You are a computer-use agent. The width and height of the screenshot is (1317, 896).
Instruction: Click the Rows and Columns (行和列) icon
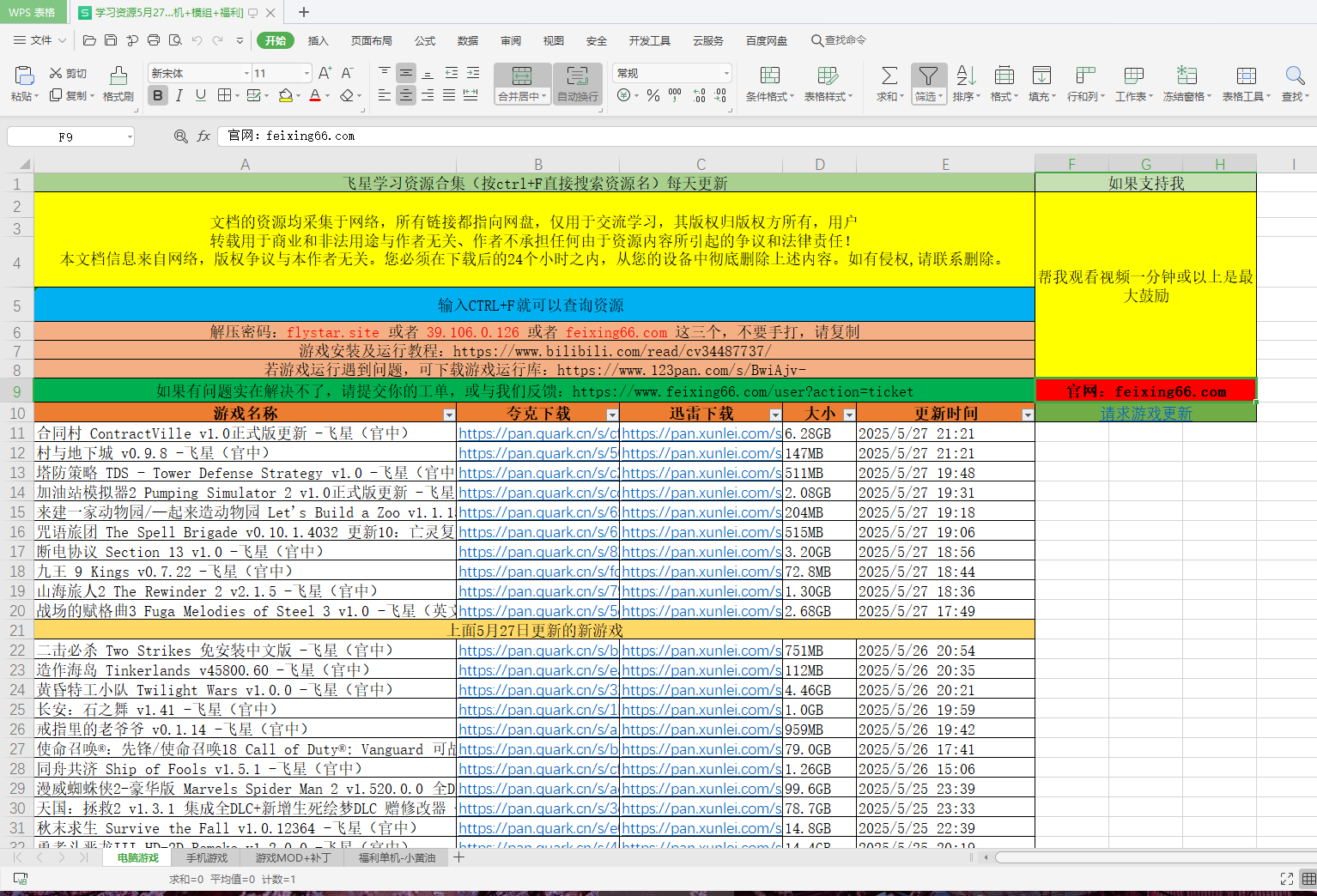coord(1085,76)
